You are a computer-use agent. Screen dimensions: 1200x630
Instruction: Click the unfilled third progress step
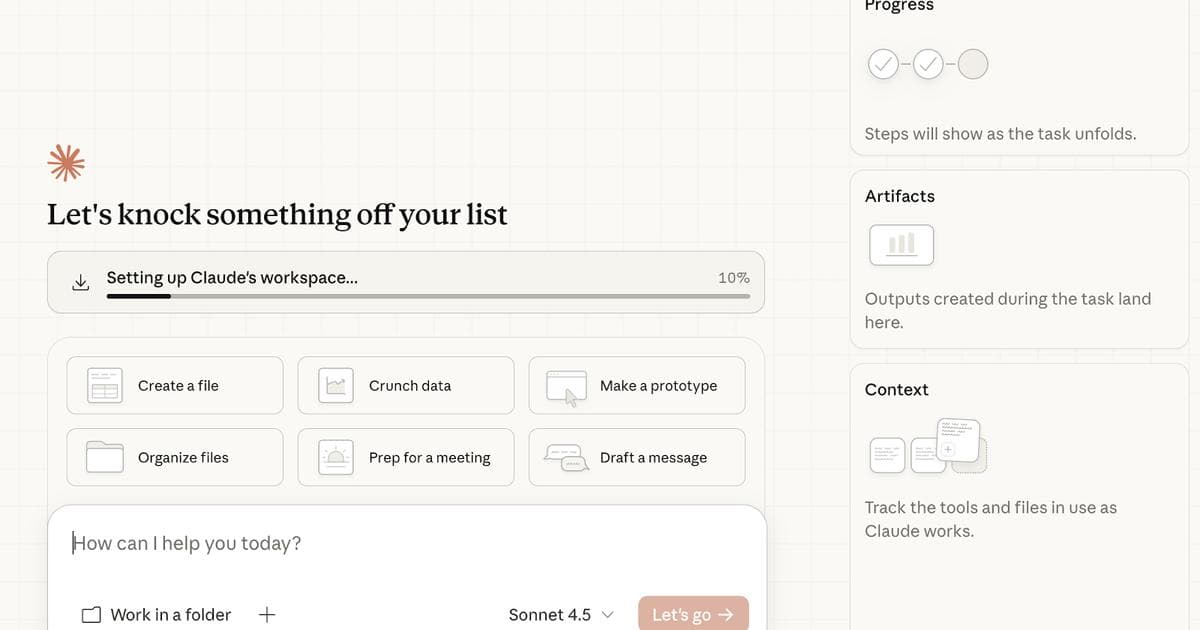[x=972, y=63]
